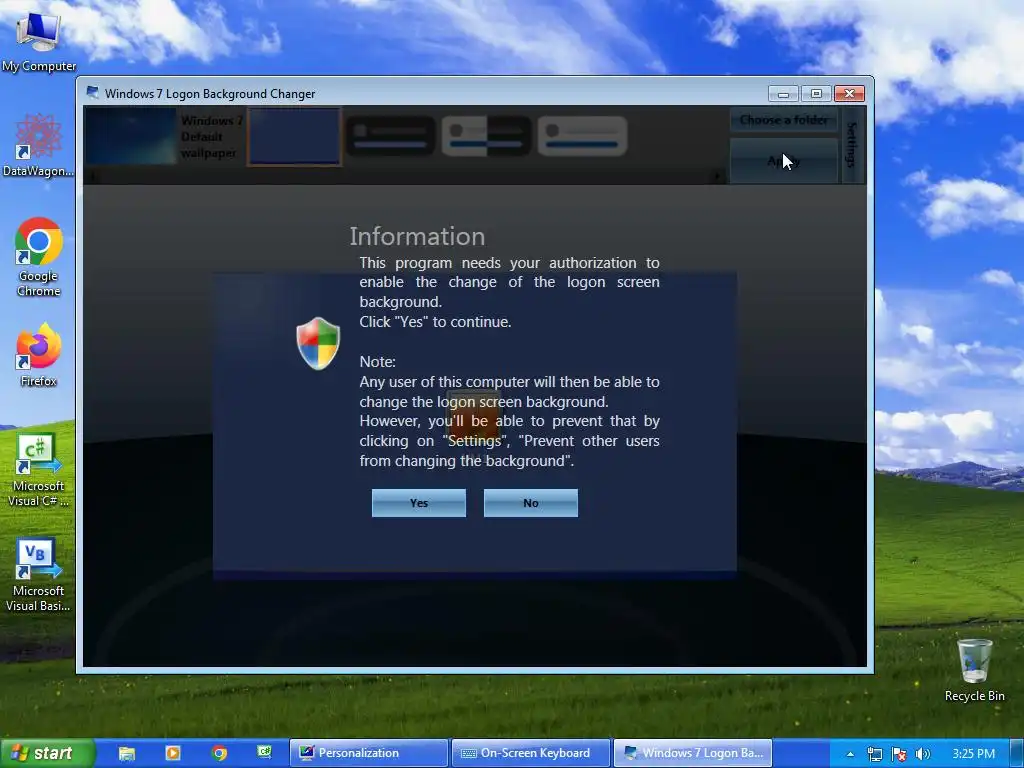Click the security shield icon in dialog
Image resolution: width=1024 pixels, height=768 pixels.
pos(318,344)
